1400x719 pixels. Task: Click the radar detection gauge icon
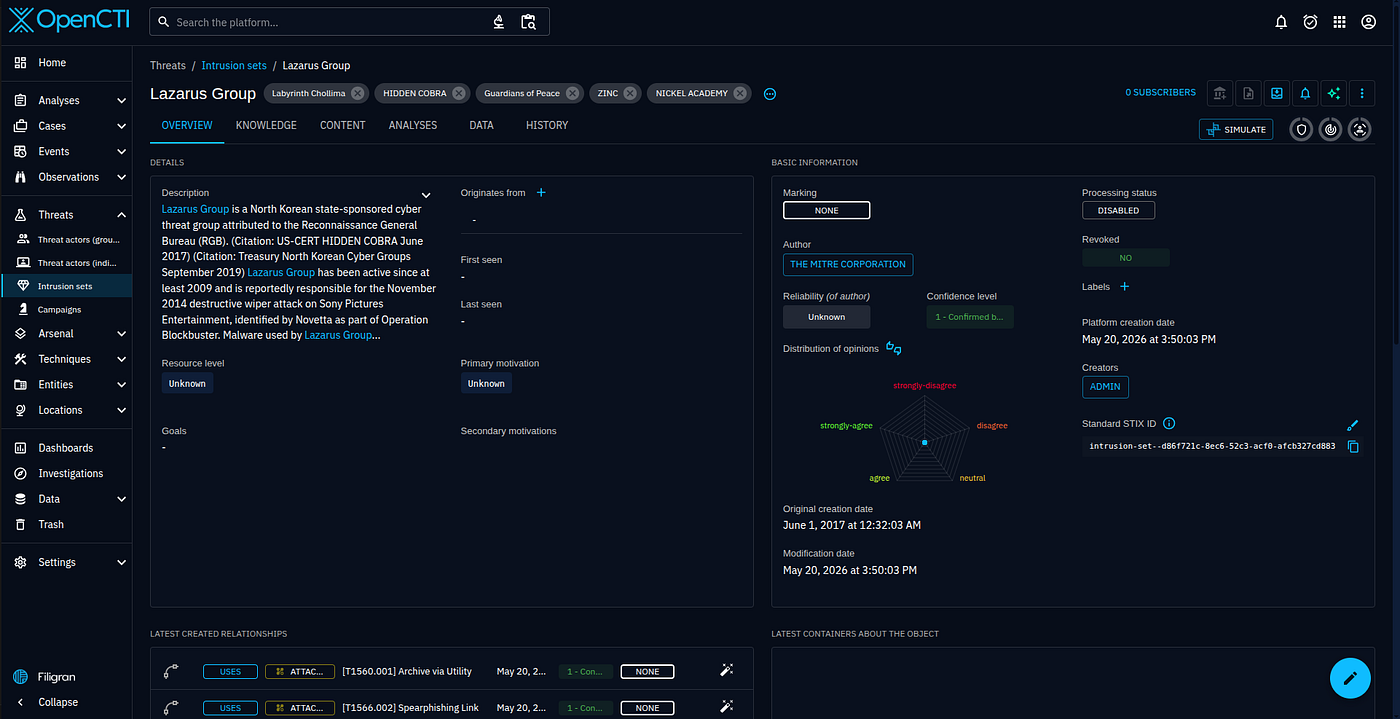click(1330, 129)
